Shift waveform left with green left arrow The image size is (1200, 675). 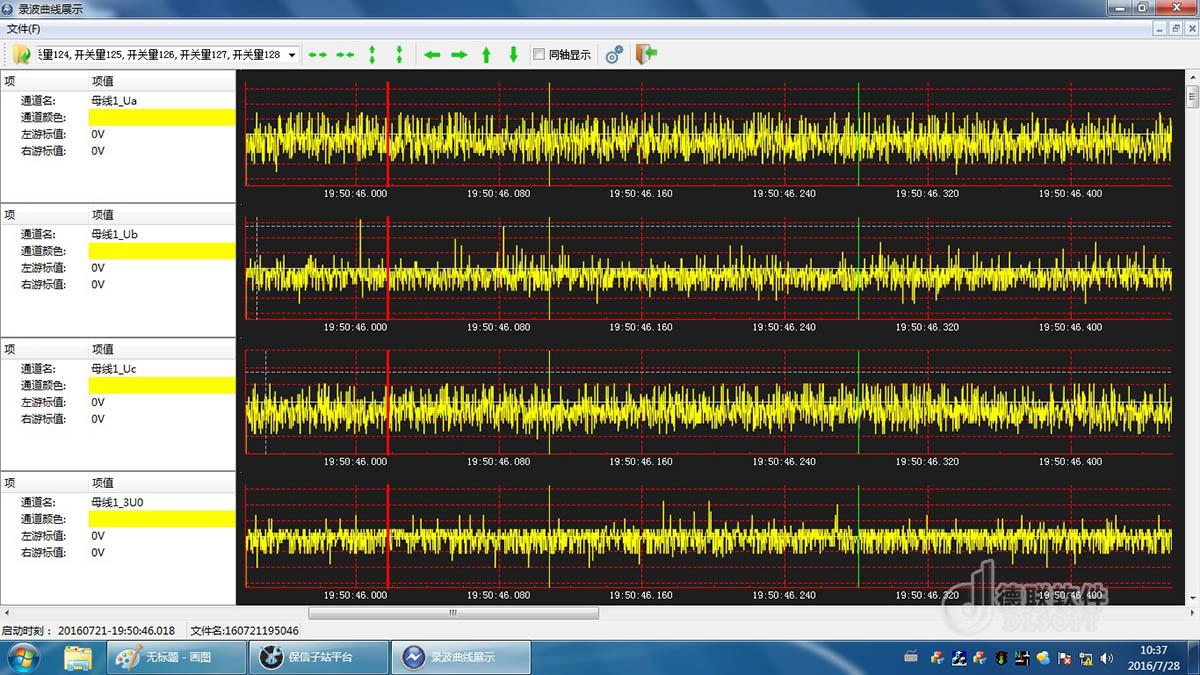pyautogui.click(x=432, y=55)
